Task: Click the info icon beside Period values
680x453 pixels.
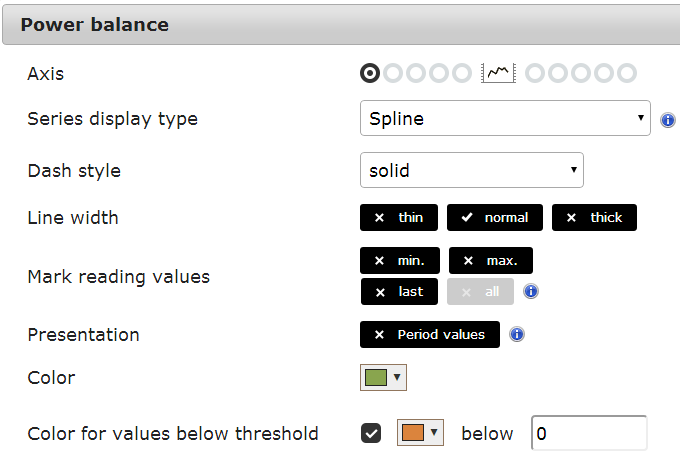Action: (517, 334)
